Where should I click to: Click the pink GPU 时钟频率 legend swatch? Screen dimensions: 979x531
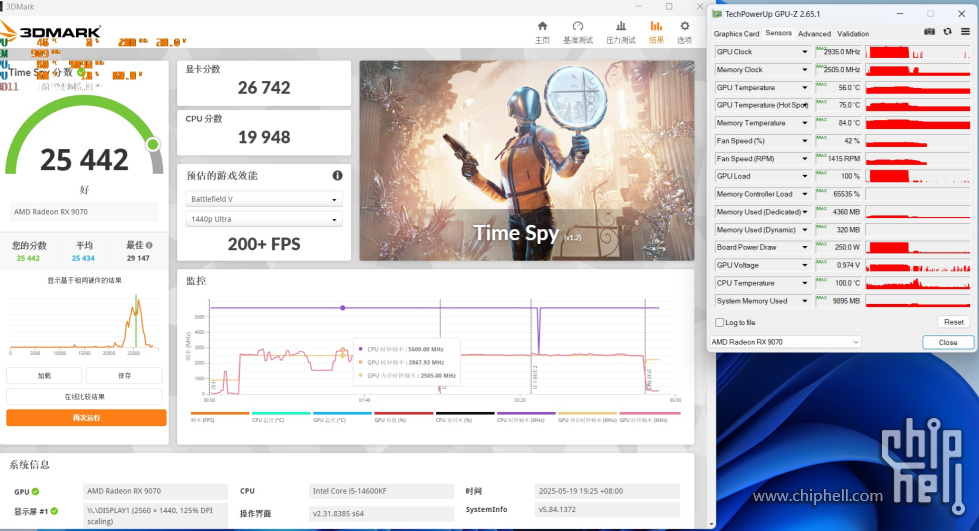(649, 413)
